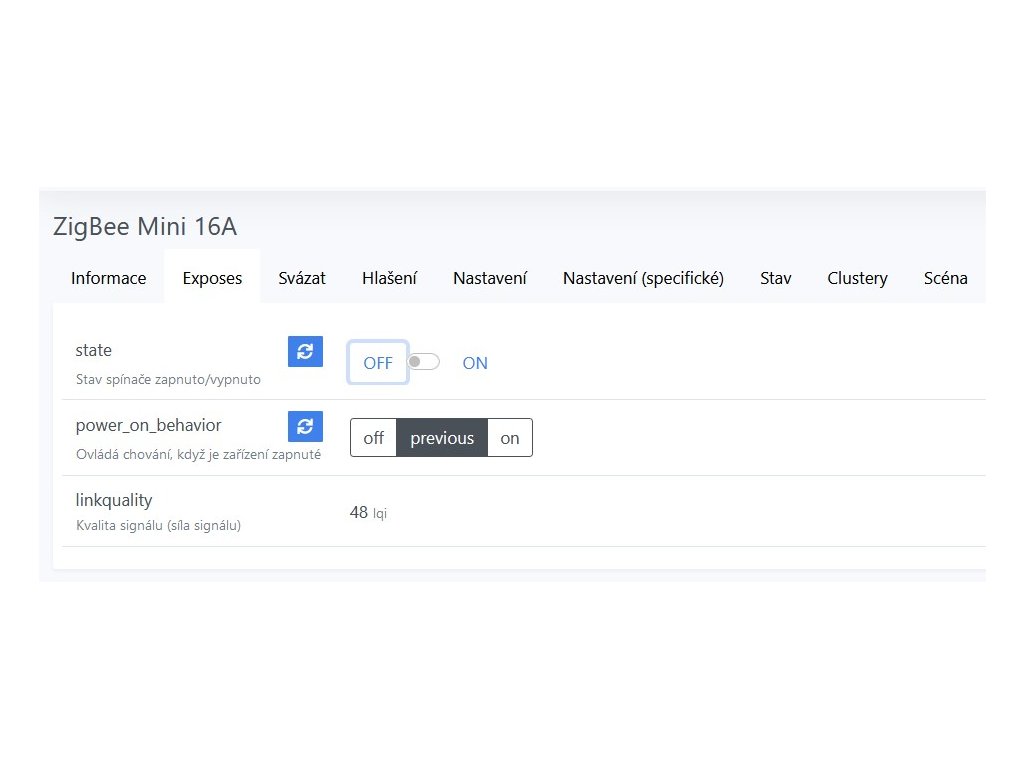Switch to the Exposes tab
Viewport: 1024px width, 768px height.
click(x=212, y=278)
